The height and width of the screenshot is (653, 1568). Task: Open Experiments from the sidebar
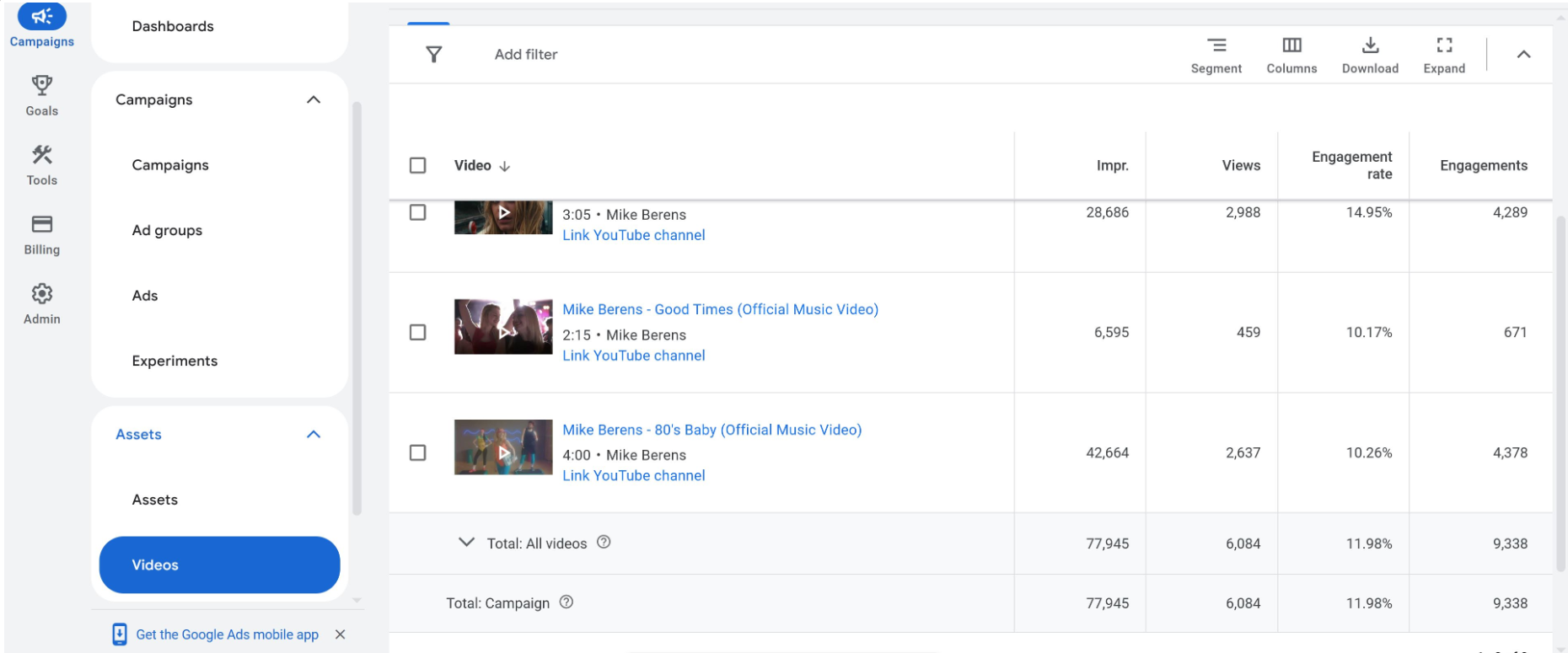(175, 361)
